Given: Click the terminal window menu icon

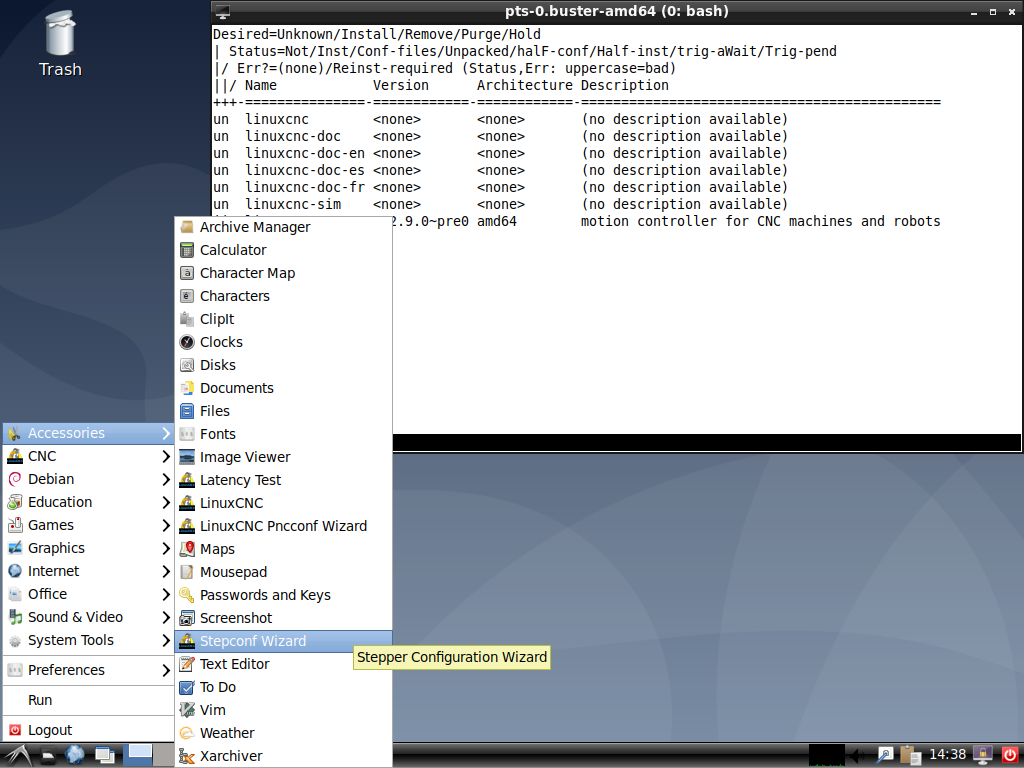Looking at the screenshot, I should [223, 12].
